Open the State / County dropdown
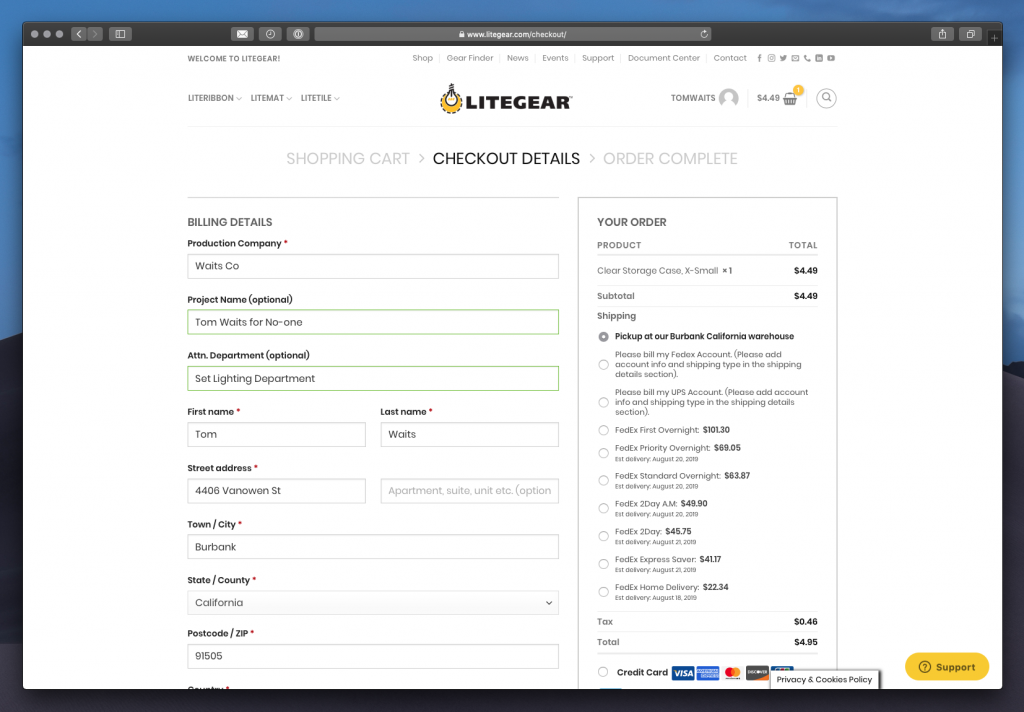This screenshot has height=712, width=1024. tap(373, 603)
